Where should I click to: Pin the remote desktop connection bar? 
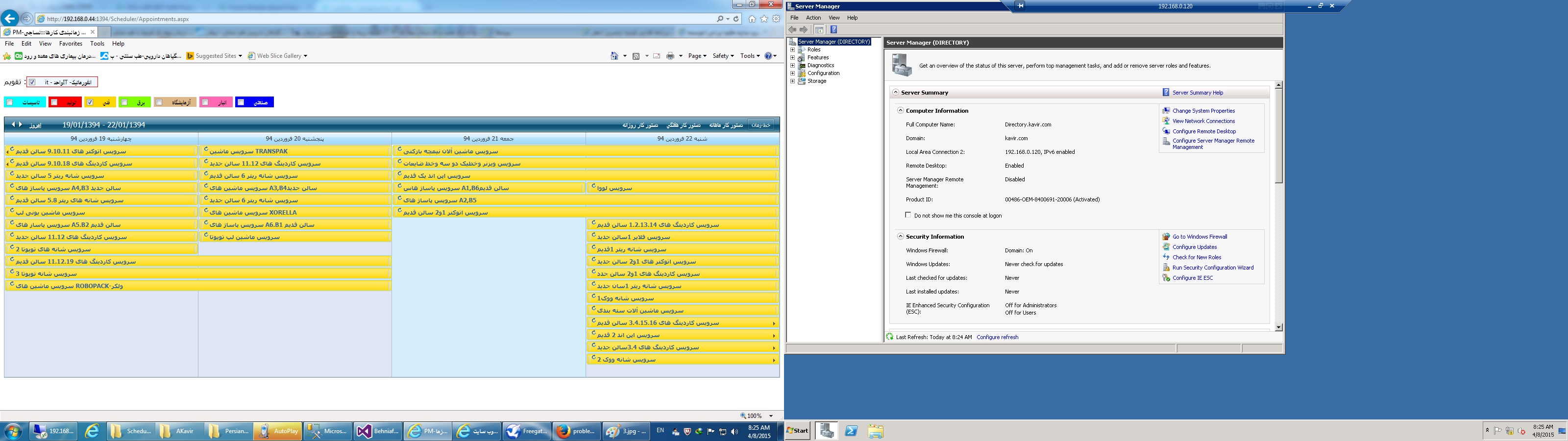tap(1021, 5)
